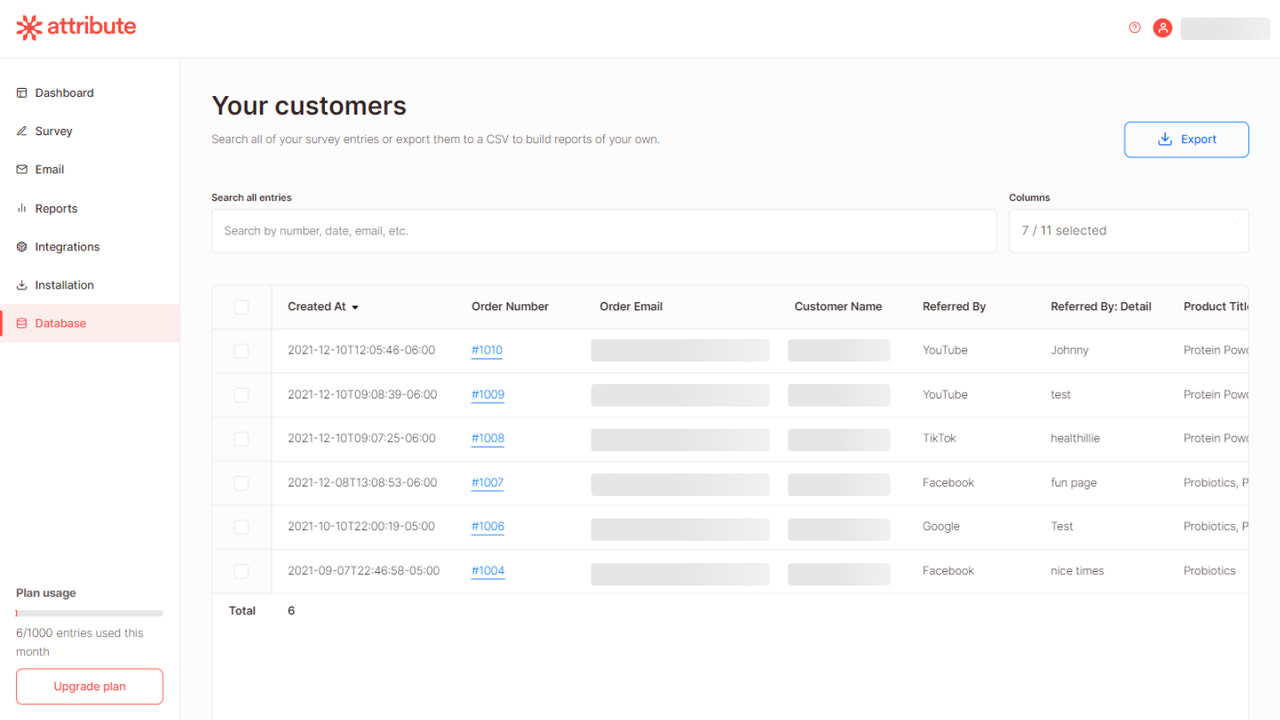Image resolution: width=1280 pixels, height=720 pixels.
Task: Open Reports via the chart icon
Action: click(21, 208)
